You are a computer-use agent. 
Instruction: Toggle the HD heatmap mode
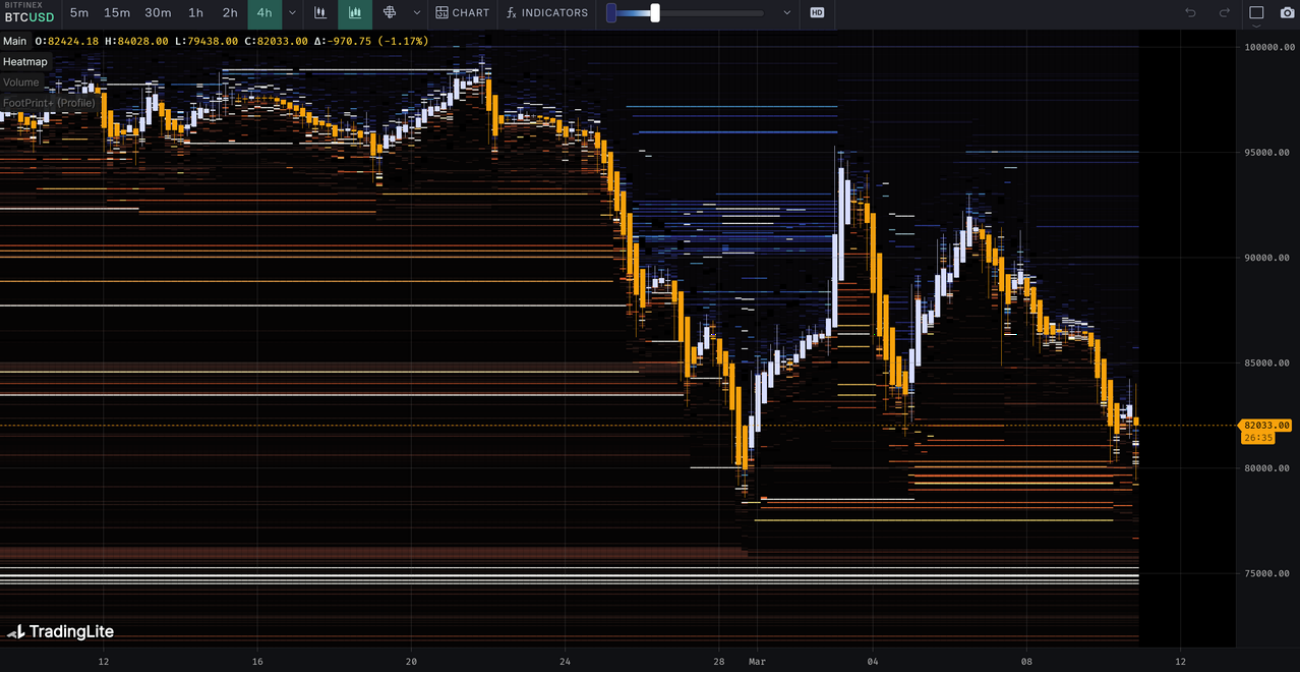tap(817, 13)
